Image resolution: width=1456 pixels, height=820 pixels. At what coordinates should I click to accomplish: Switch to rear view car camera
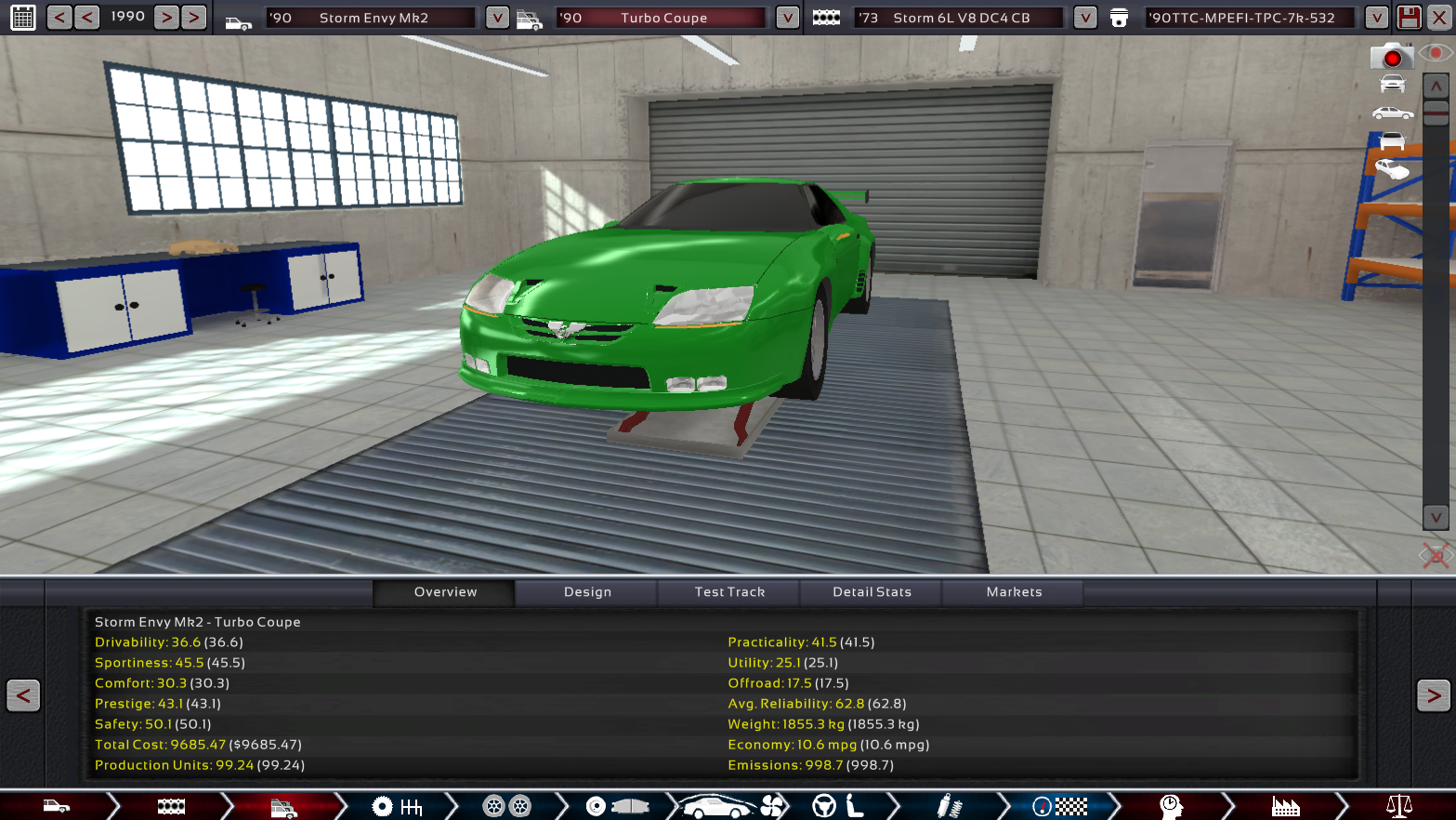pyautogui.click(x=1392, y=141)
